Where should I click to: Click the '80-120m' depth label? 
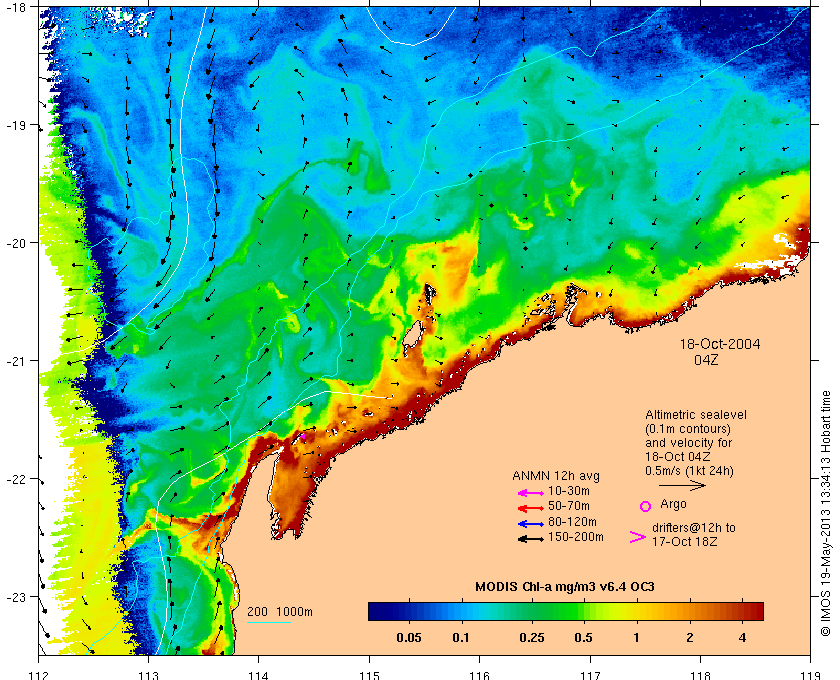click(572, 522)
